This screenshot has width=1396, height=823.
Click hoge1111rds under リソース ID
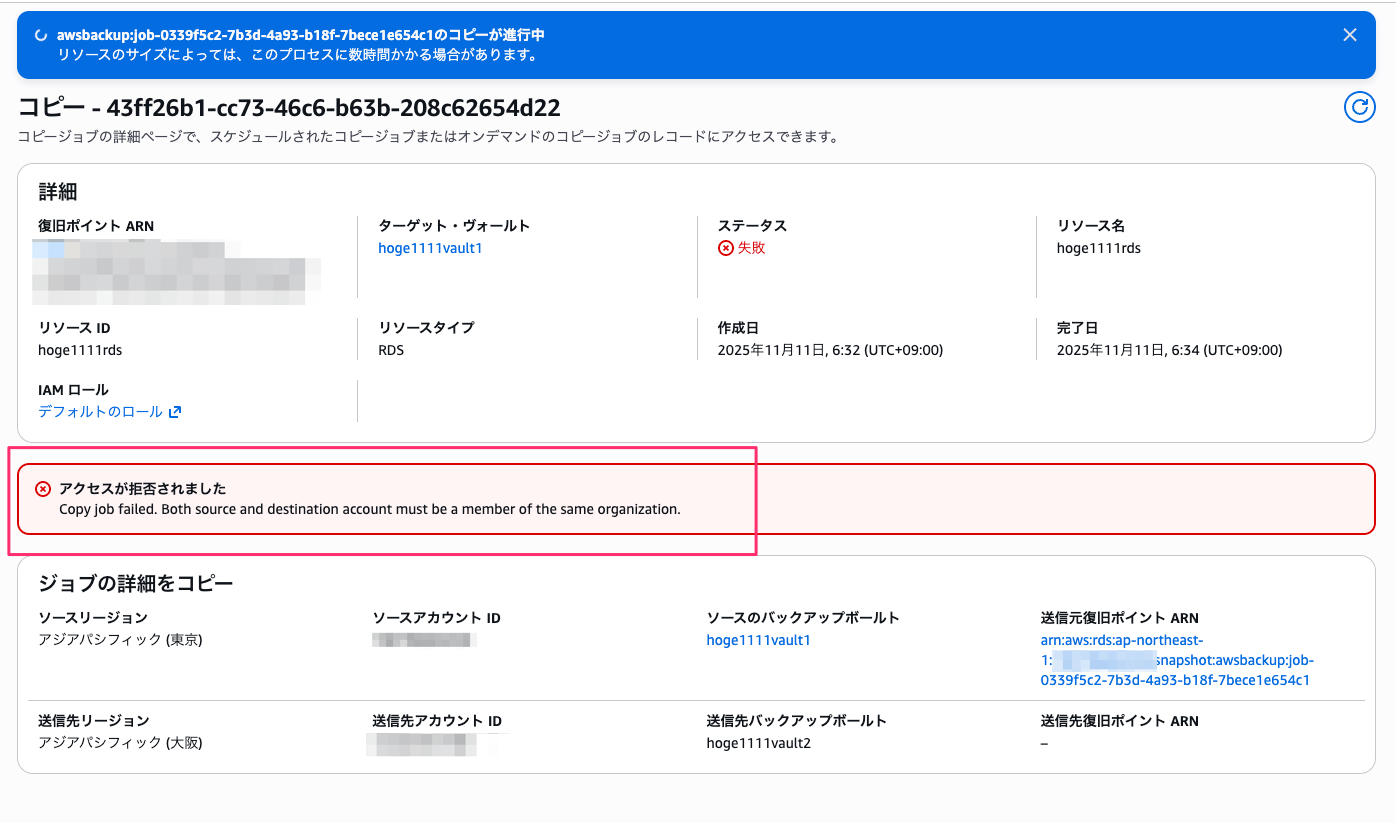coord(80,350)
